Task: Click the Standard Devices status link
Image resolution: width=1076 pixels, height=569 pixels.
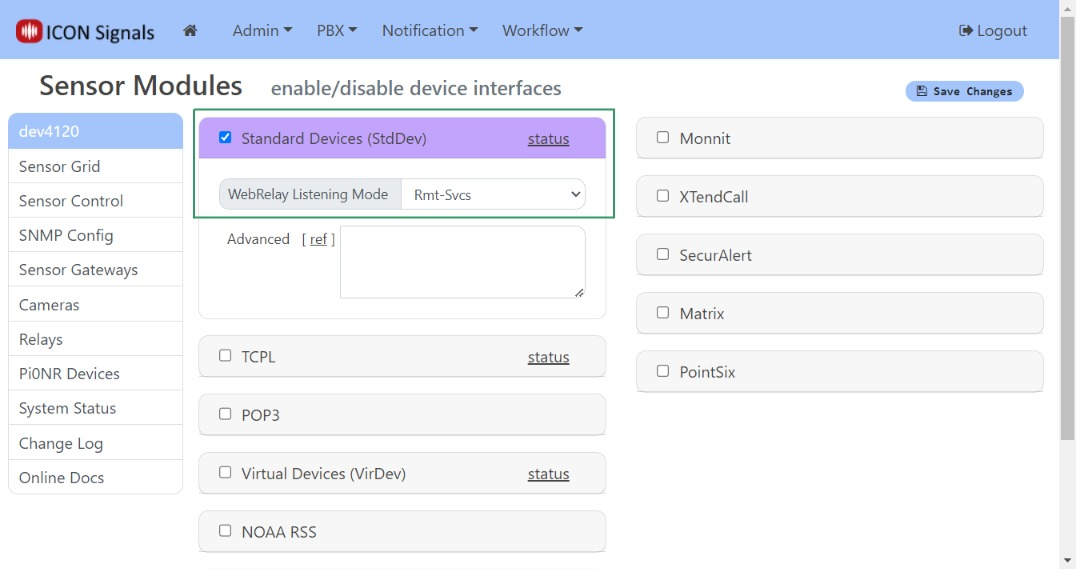Action: pyautogui.click(x=548, y=139)
